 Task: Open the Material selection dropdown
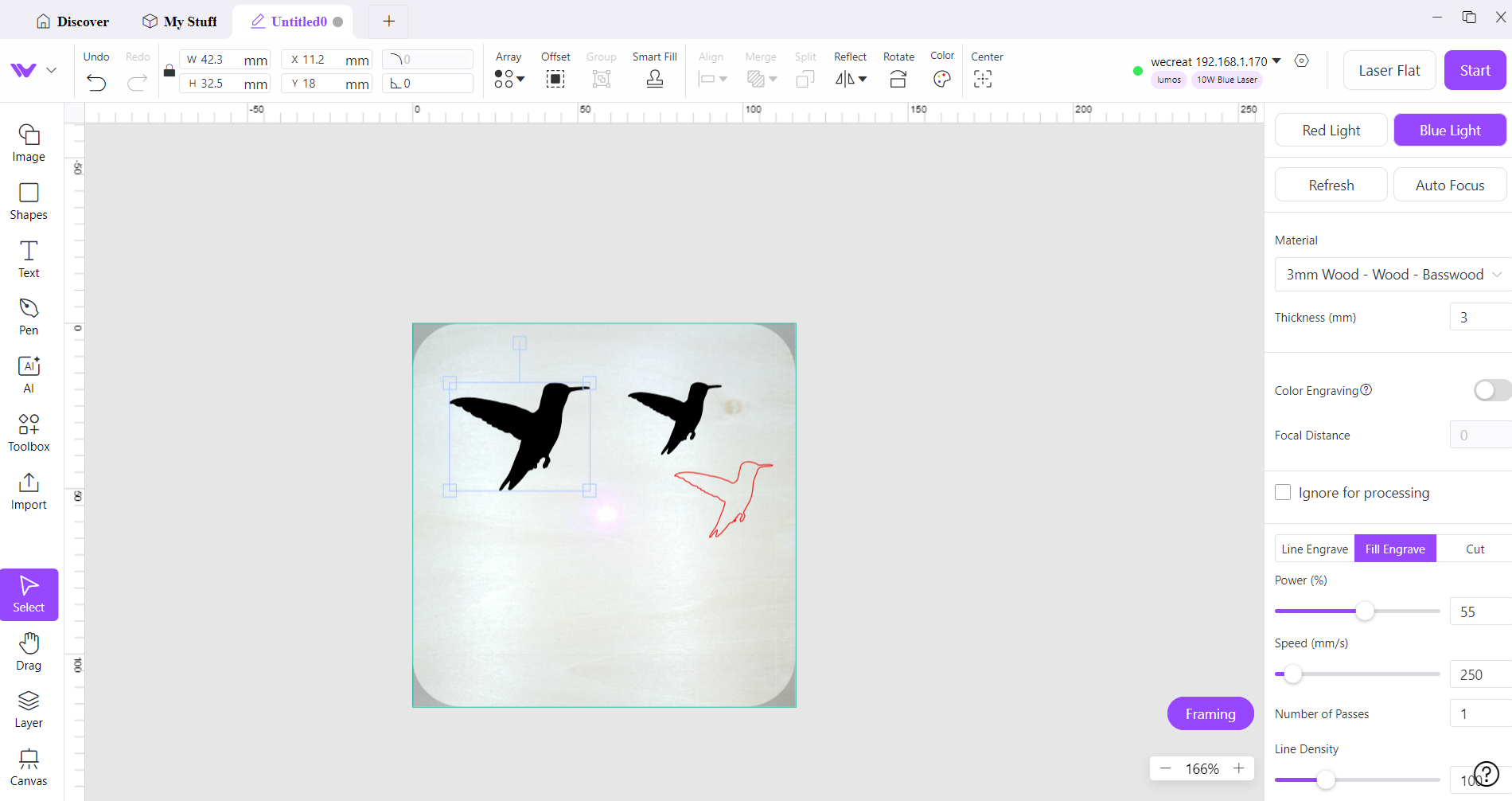point(1393,275)
